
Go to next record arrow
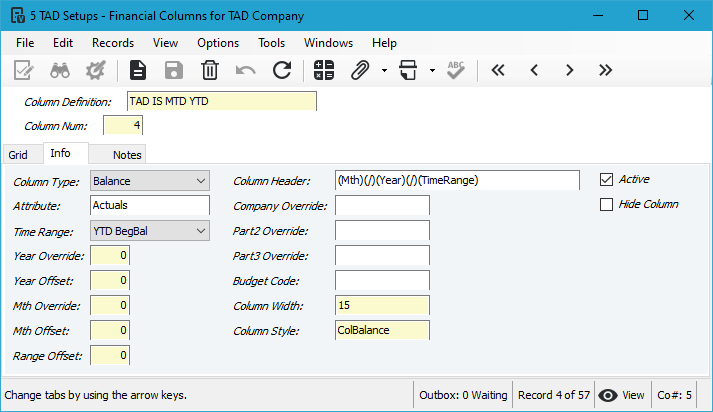pyautogui.click(x=569, y=70)
